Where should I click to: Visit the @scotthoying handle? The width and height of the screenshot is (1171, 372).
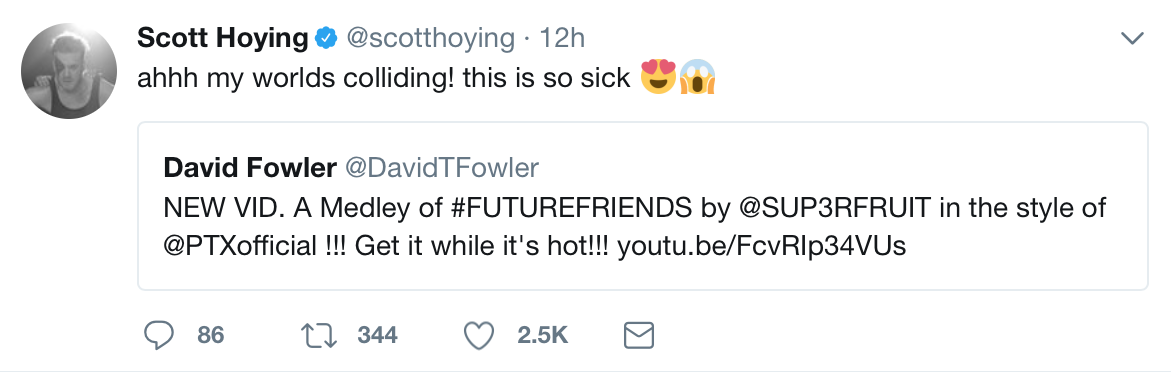point(429,39)
